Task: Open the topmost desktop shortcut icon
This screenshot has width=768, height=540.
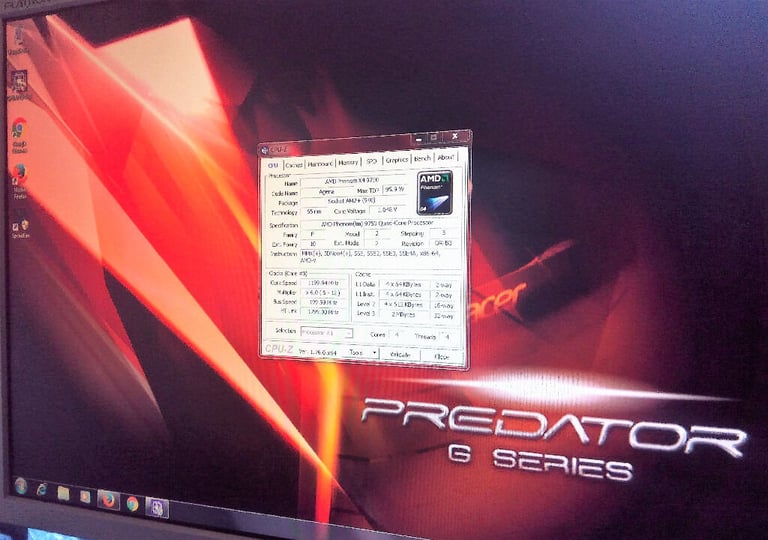Action: (18, 41)
